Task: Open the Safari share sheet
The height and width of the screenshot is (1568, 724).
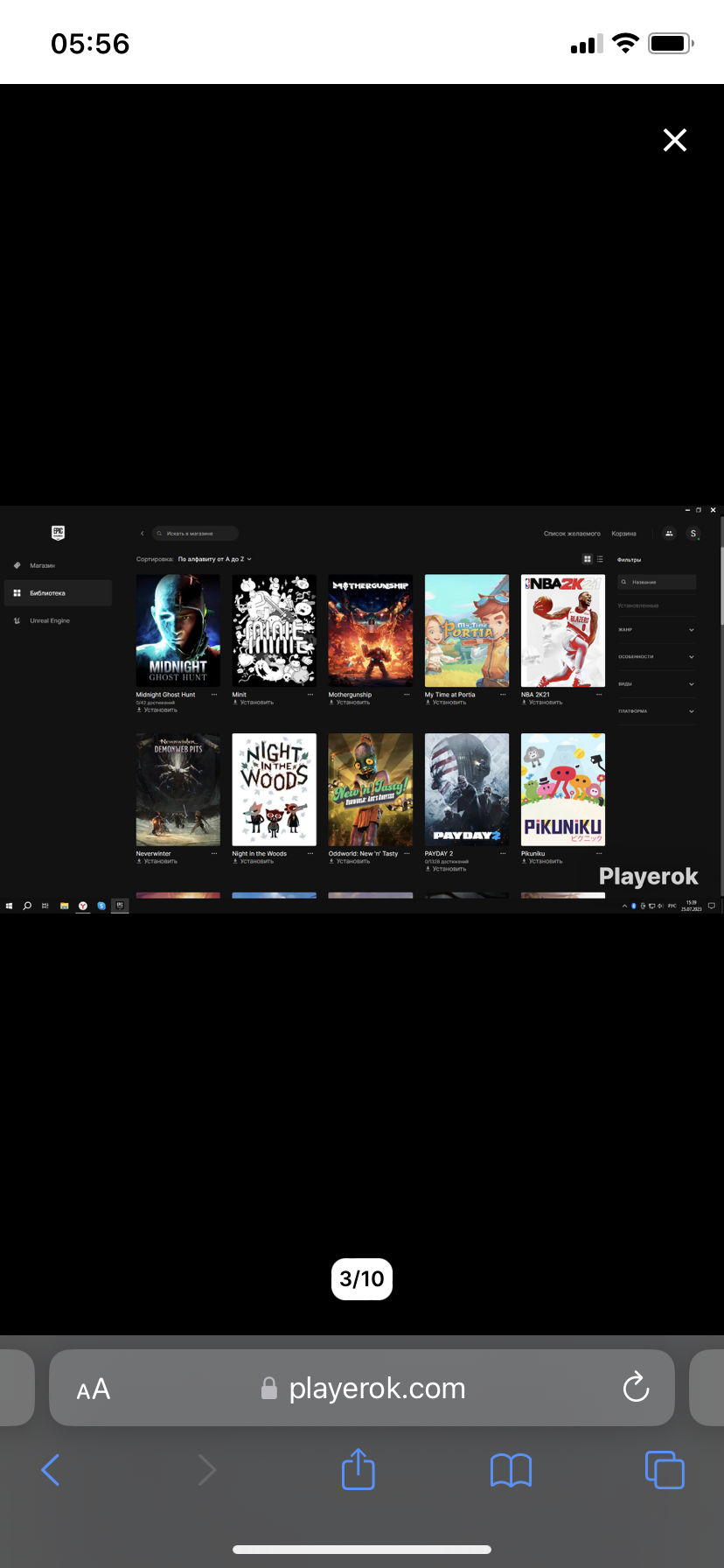Action: (359, 1469)
